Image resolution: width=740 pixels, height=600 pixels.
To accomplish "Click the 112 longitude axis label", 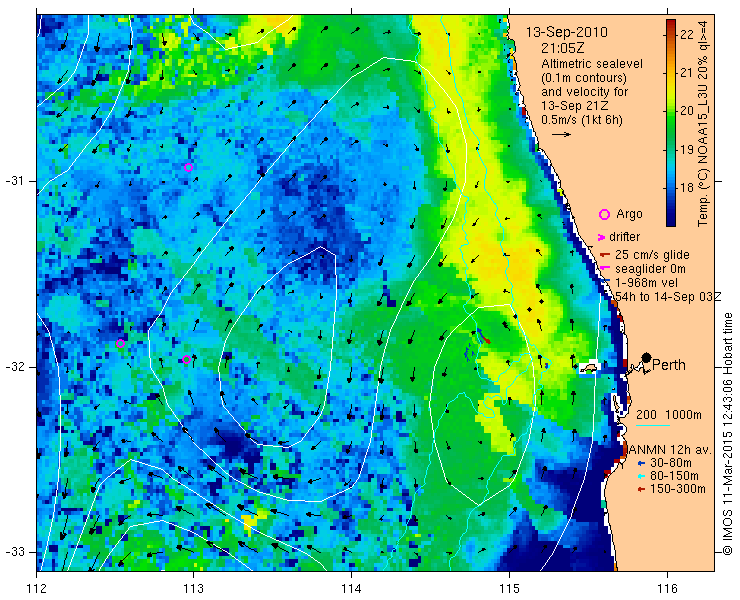I will coord(36,588).
